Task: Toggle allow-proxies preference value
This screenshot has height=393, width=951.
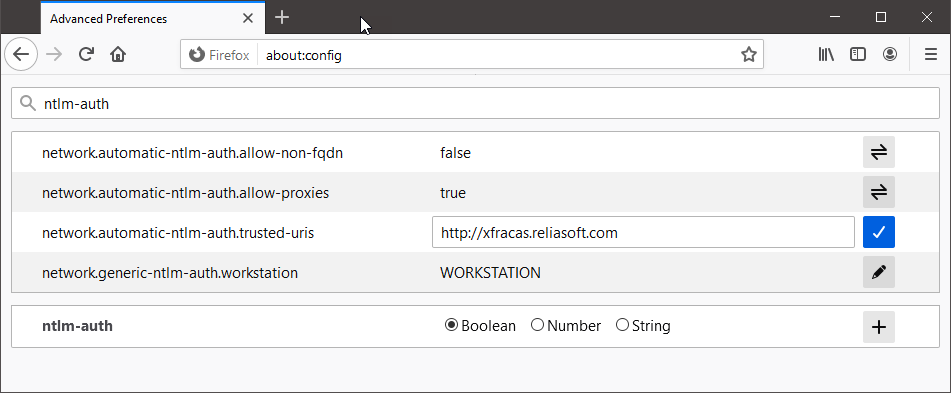Action: (879, 192)
